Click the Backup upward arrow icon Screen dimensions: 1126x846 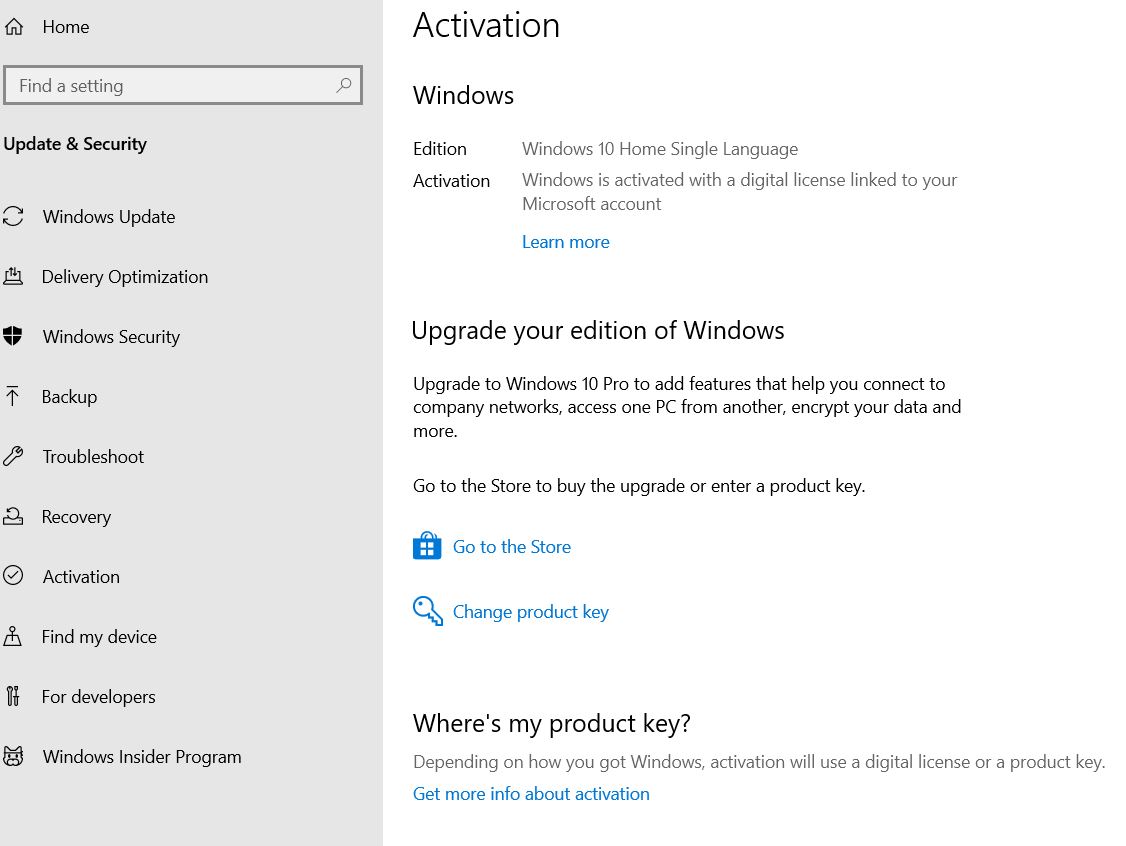tap(12, 396)
